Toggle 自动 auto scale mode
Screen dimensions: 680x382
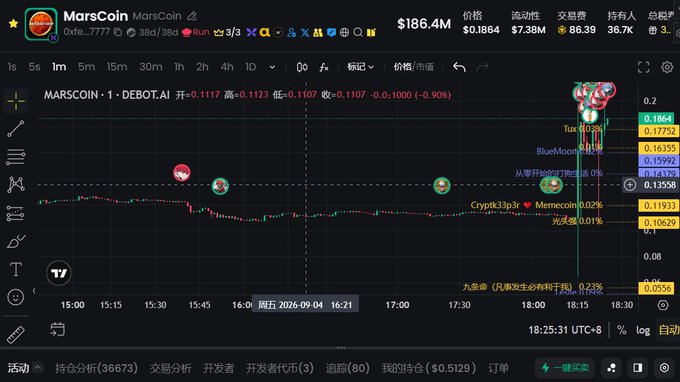[x=669, y=330]
